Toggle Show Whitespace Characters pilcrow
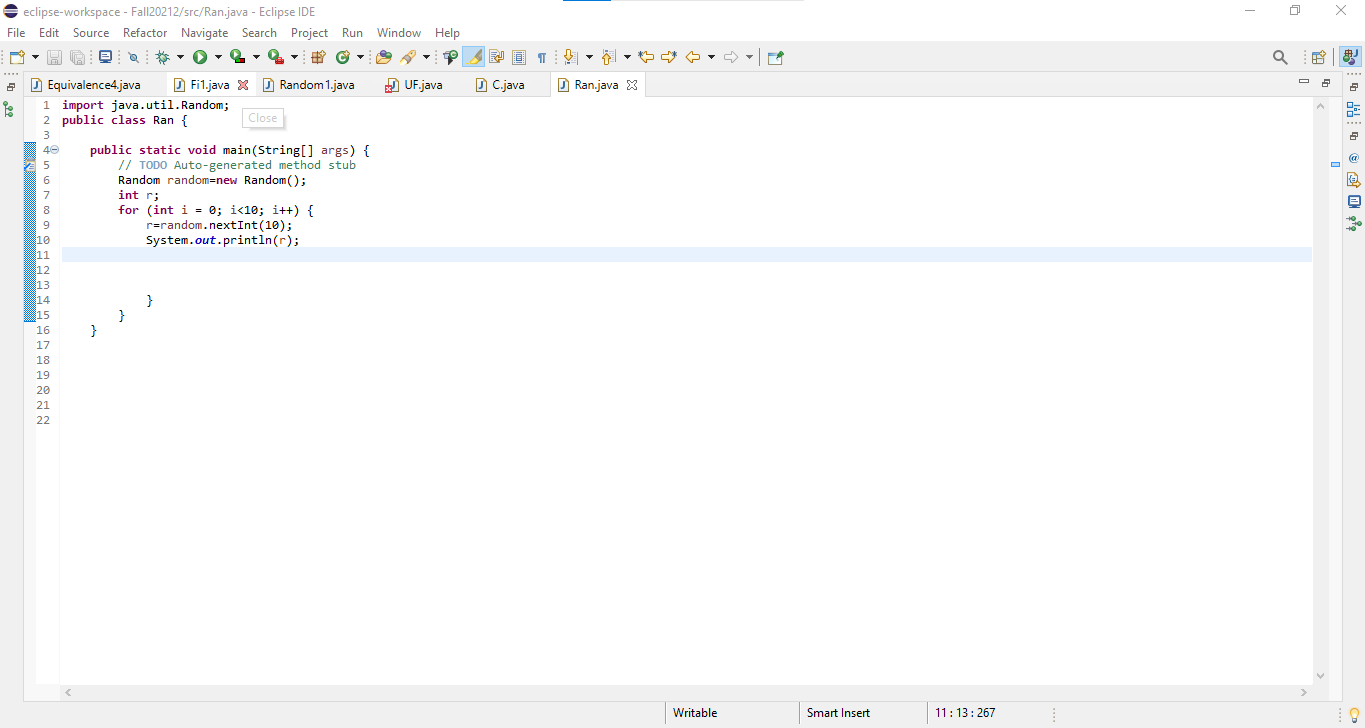This screenshot has height=728, width=1365. click(542, 57)
